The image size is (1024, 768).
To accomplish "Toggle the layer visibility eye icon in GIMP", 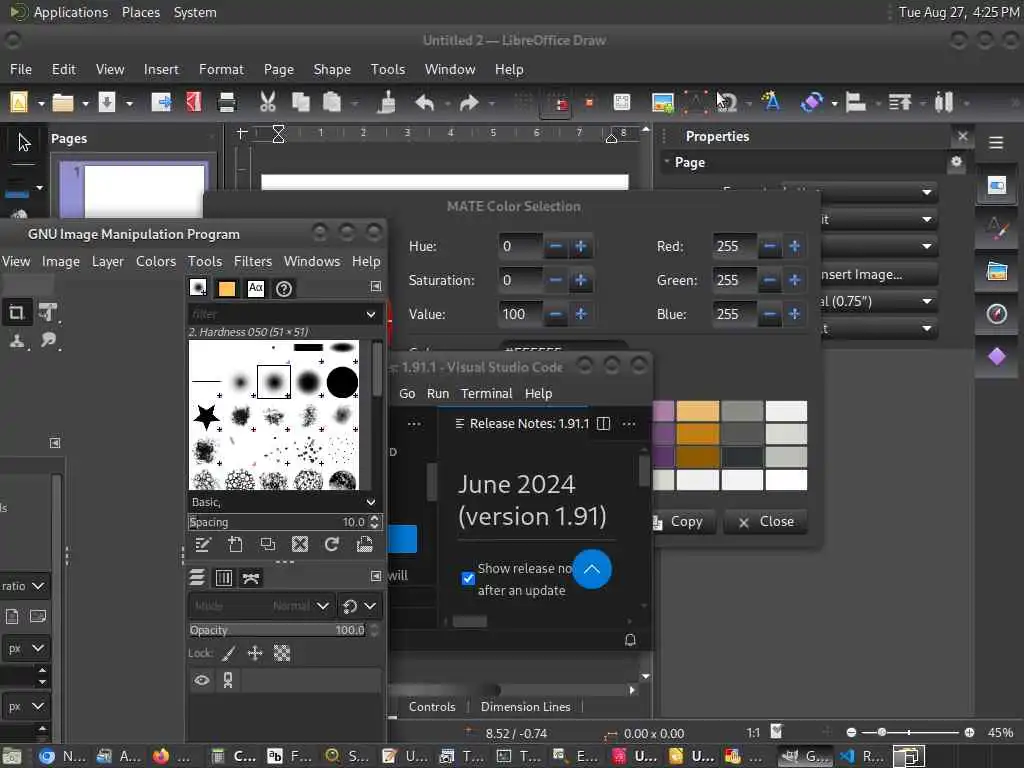I will [202, 680].
